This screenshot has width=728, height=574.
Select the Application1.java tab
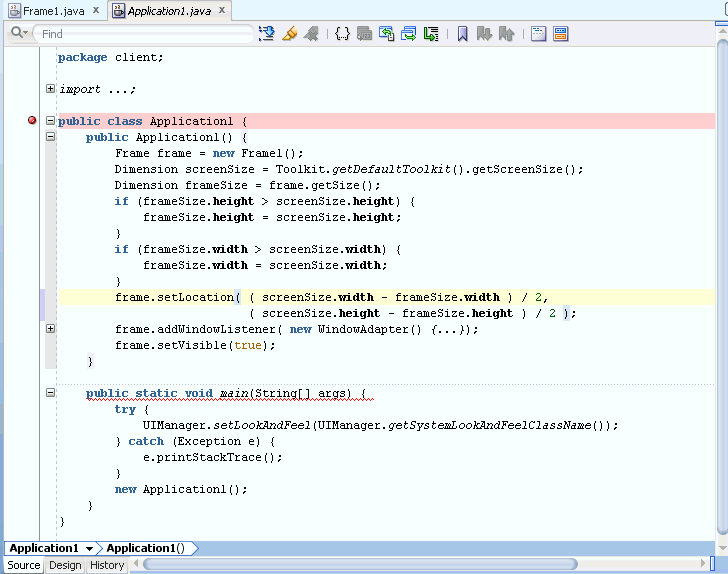click(169, 11)
